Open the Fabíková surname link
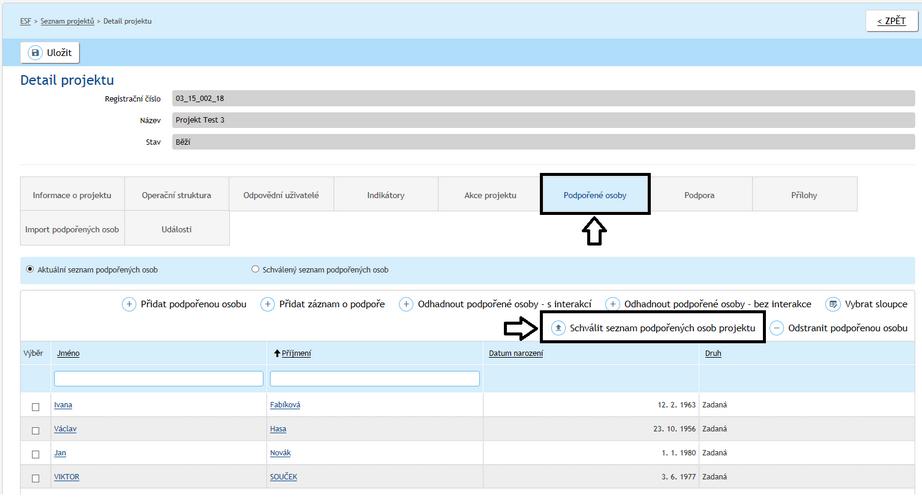The image size is (922, 503). point(285,405)
